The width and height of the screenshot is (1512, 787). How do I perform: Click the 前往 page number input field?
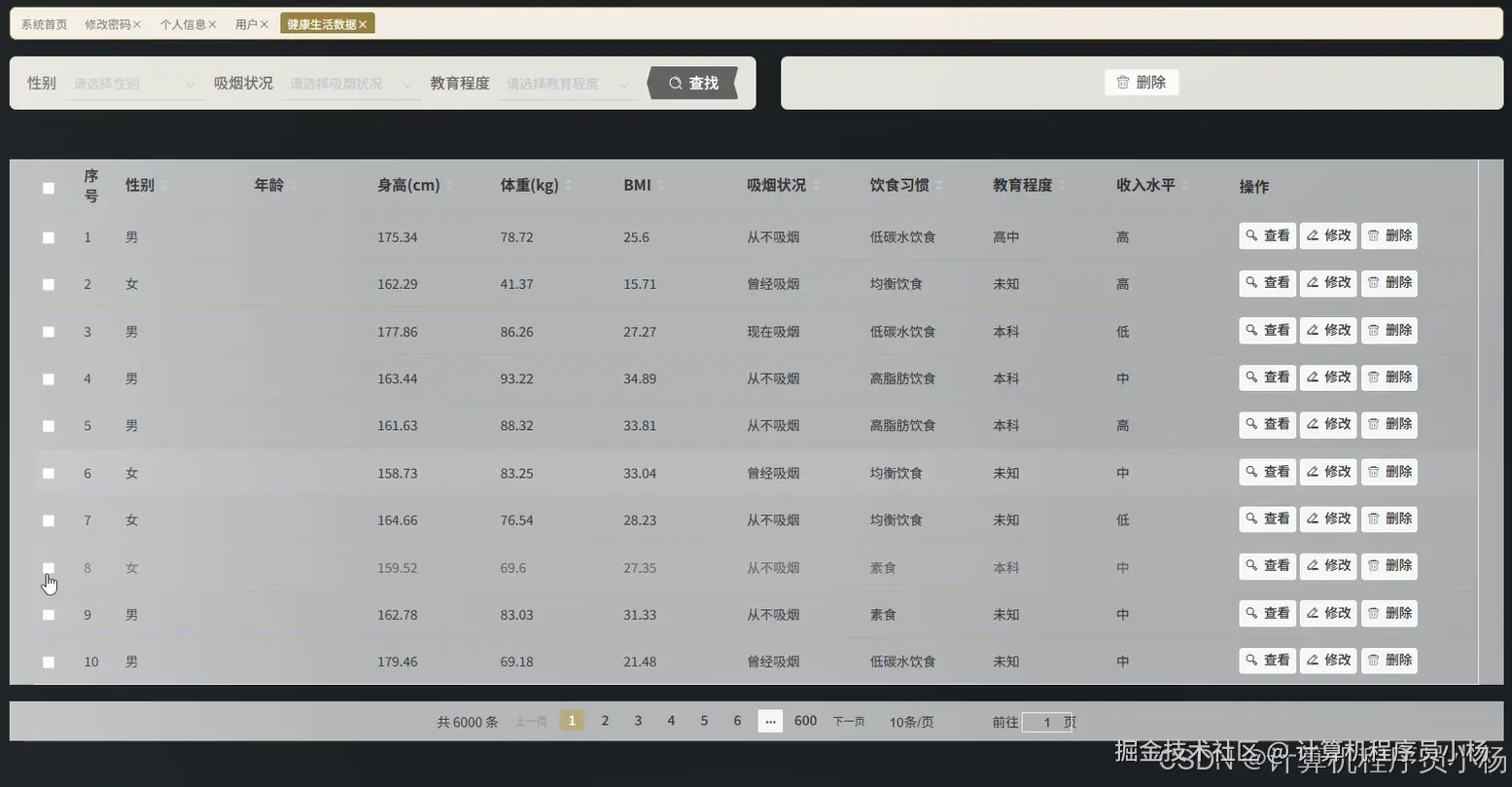pos(1046,722)
